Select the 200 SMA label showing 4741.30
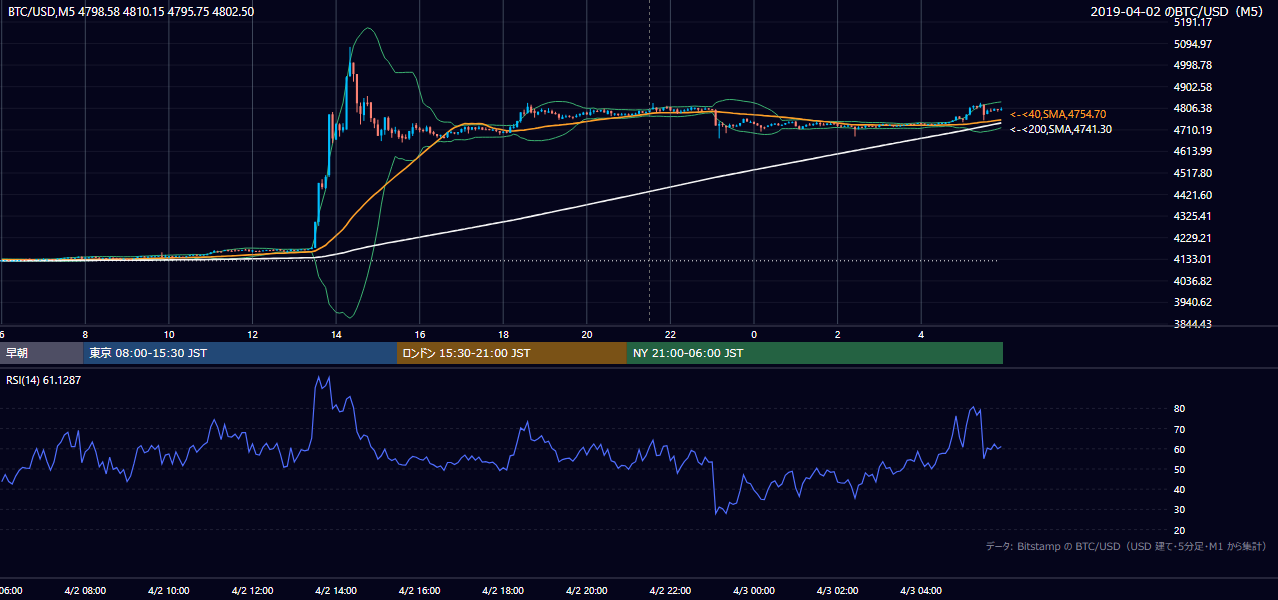 point(1060,129)
